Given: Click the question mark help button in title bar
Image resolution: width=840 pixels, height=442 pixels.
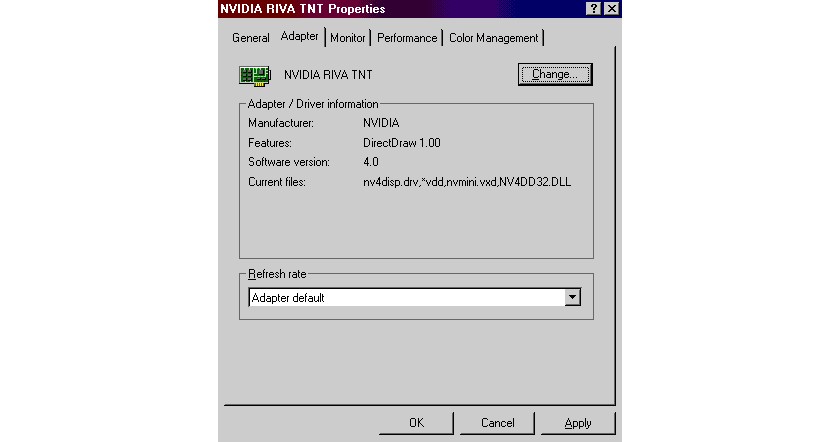Looking at the screenshot, I should [593, 9].
